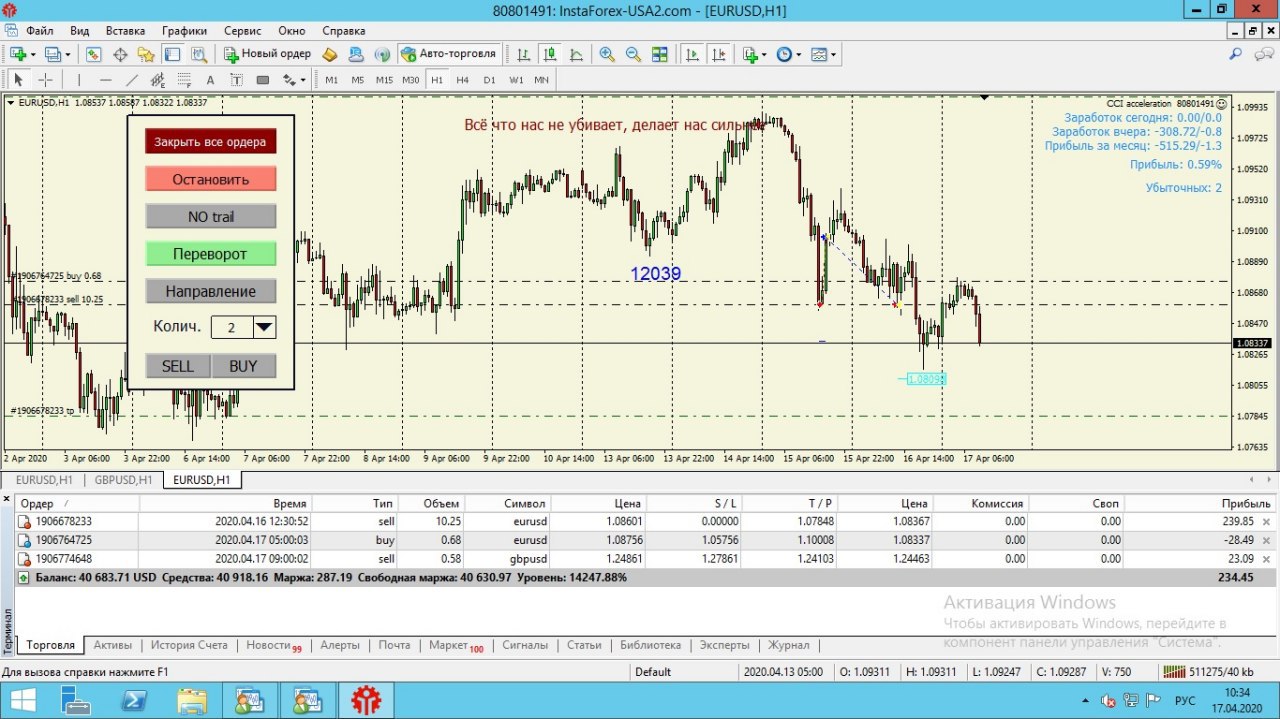Screen dimensions: 1280x719
Task: Zoom out of the chart
Action: point(633,54)
